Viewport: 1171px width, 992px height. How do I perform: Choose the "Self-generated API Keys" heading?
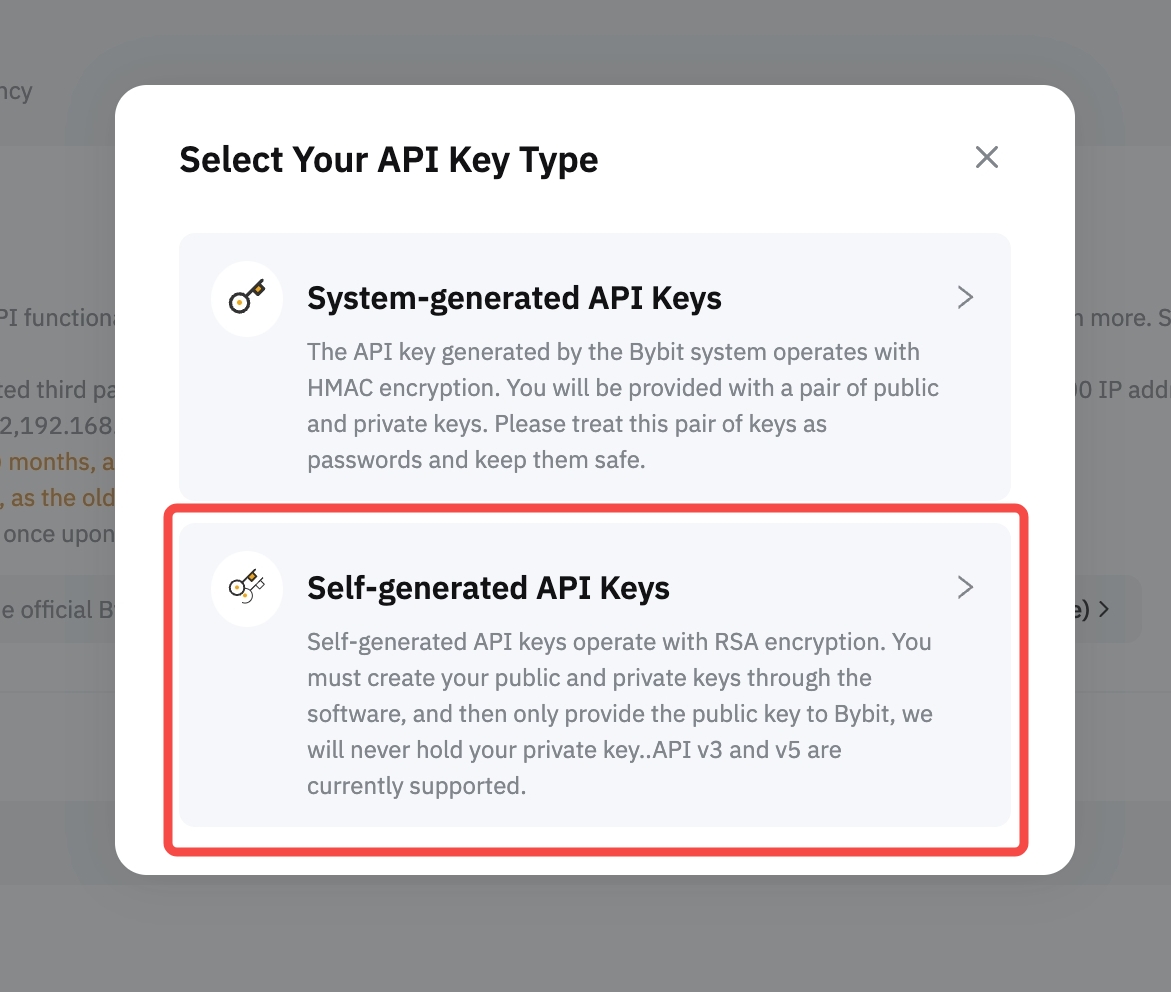click(x=488, y=587)
